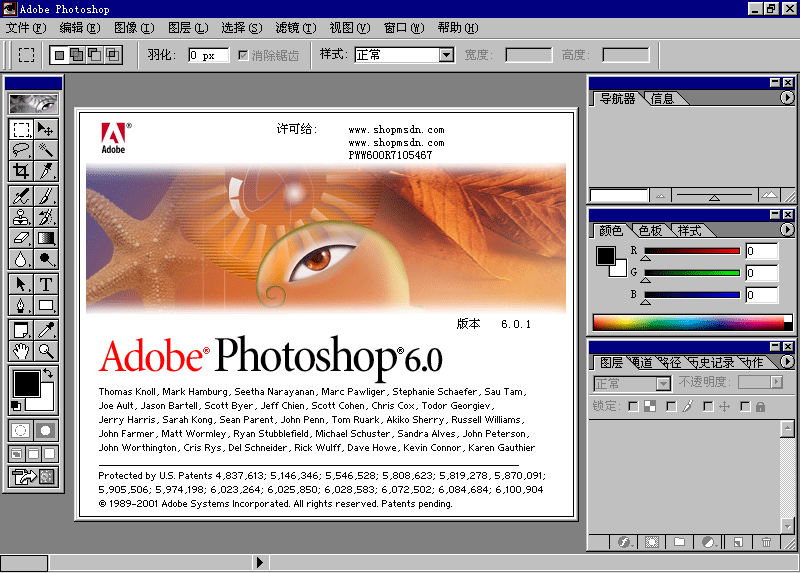The height and width of the screenshot is (573, 800).
Task: Select the Gradient tool
Action: [46, 238]
